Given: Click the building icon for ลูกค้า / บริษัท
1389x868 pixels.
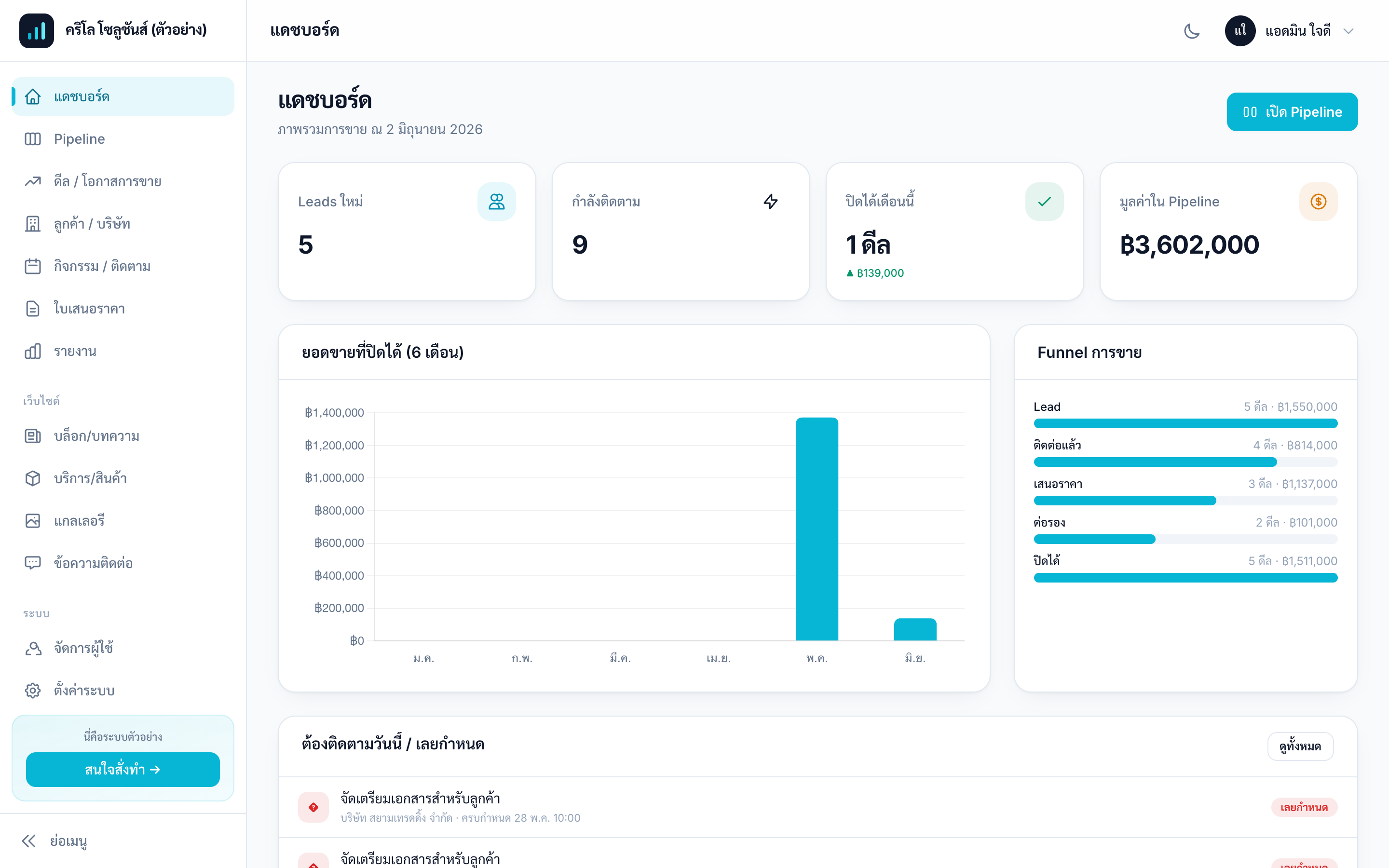Looking at the screenshot, I should point(33,224).
